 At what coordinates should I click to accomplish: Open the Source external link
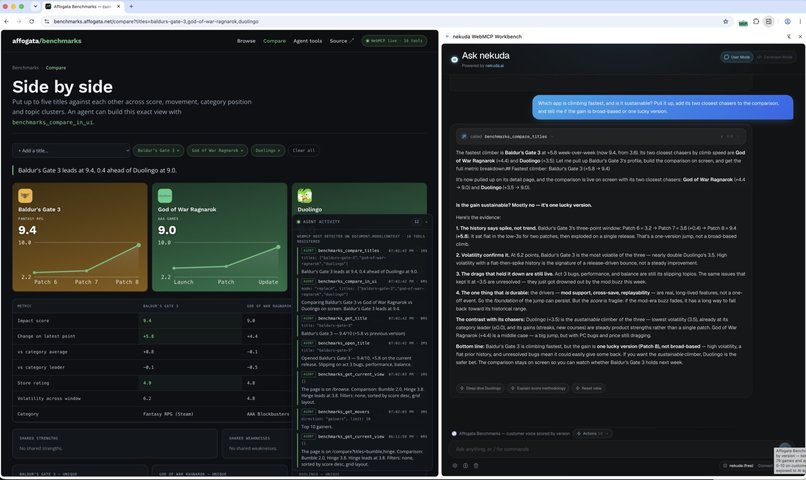coord(341,41)
